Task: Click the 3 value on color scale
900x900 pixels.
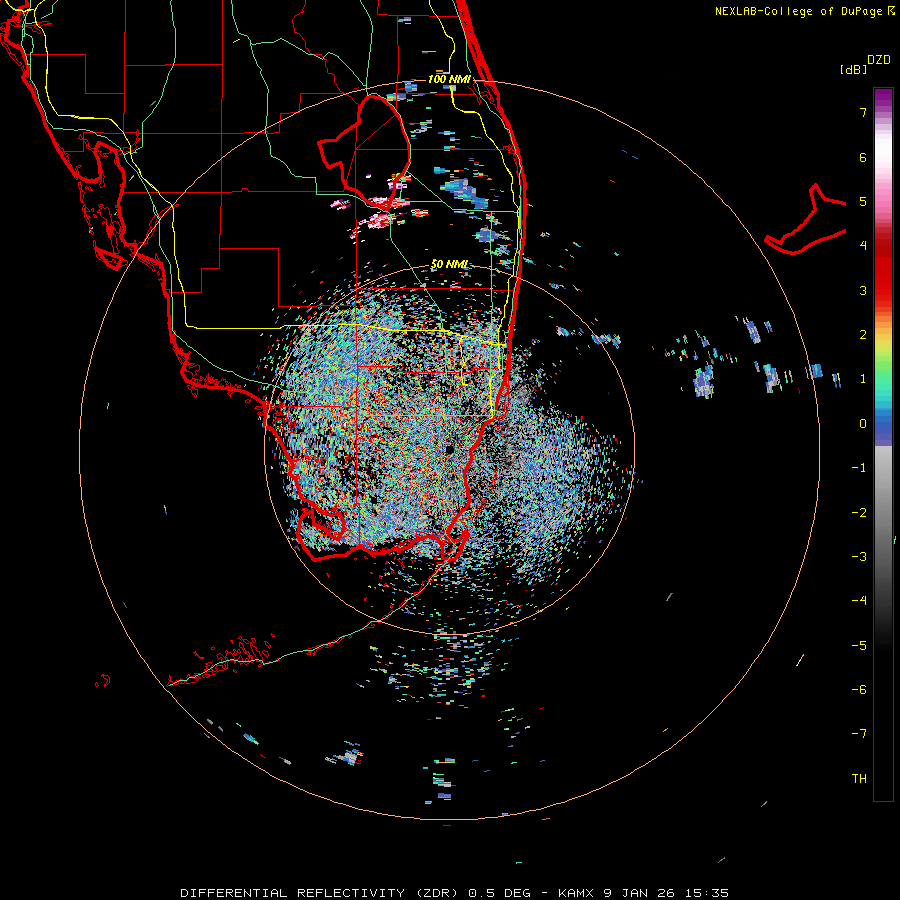Action: (x=863, y=290)
